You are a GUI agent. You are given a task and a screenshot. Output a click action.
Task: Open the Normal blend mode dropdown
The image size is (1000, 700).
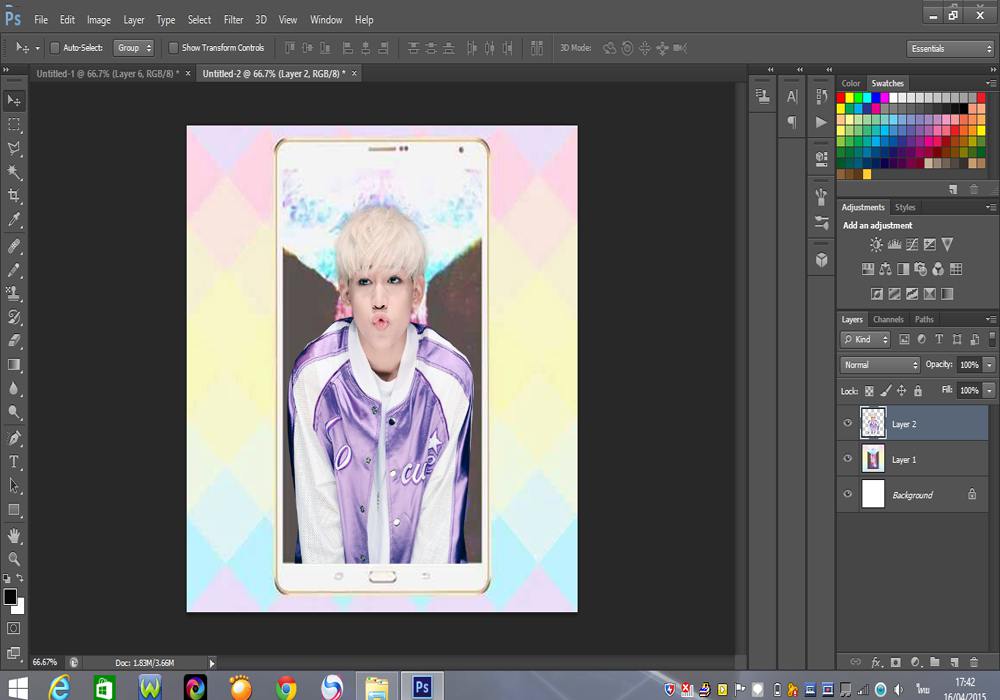click(x=880, y=365)
